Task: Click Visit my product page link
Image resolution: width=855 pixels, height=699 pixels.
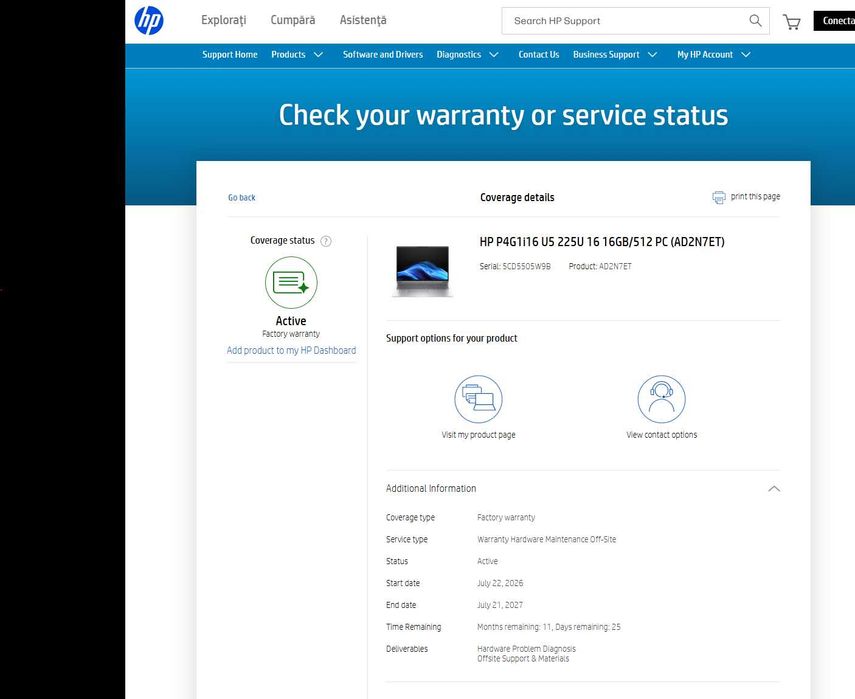Action: 478,435
